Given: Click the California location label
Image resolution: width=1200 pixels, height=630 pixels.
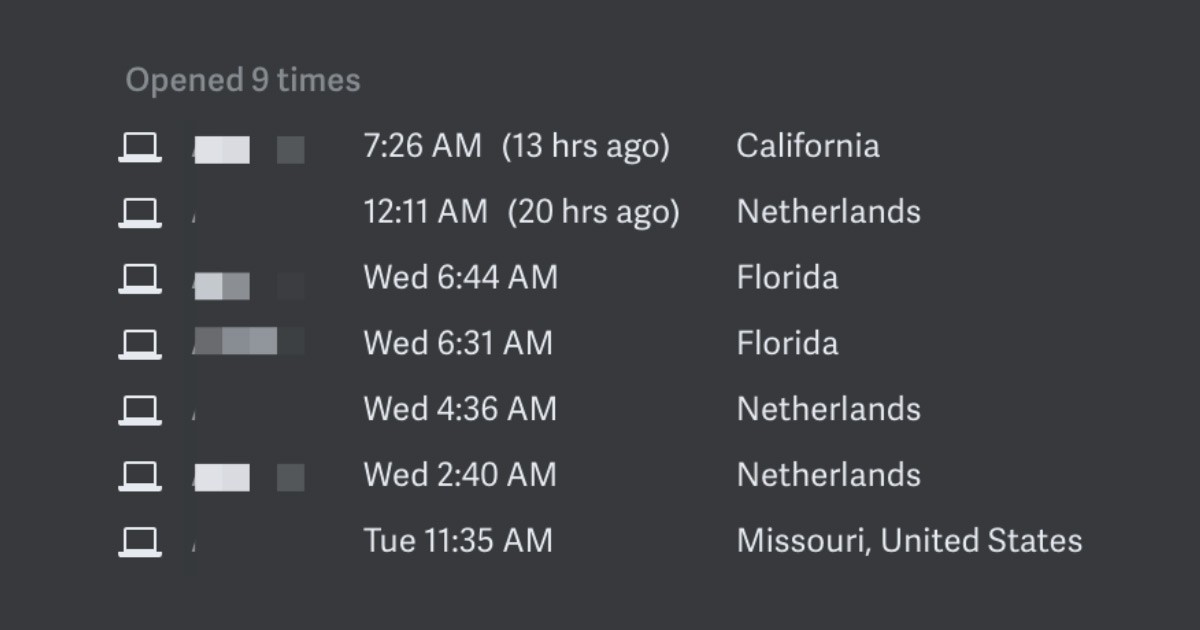Looking at the screenshot, I should pyautogui.click(x=808, y=146).
